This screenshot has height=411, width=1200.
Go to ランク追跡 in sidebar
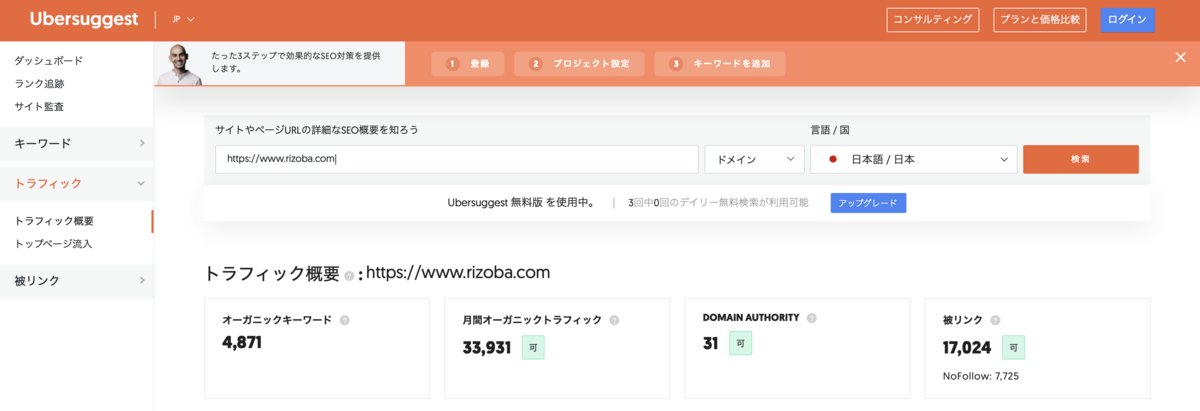39,84
